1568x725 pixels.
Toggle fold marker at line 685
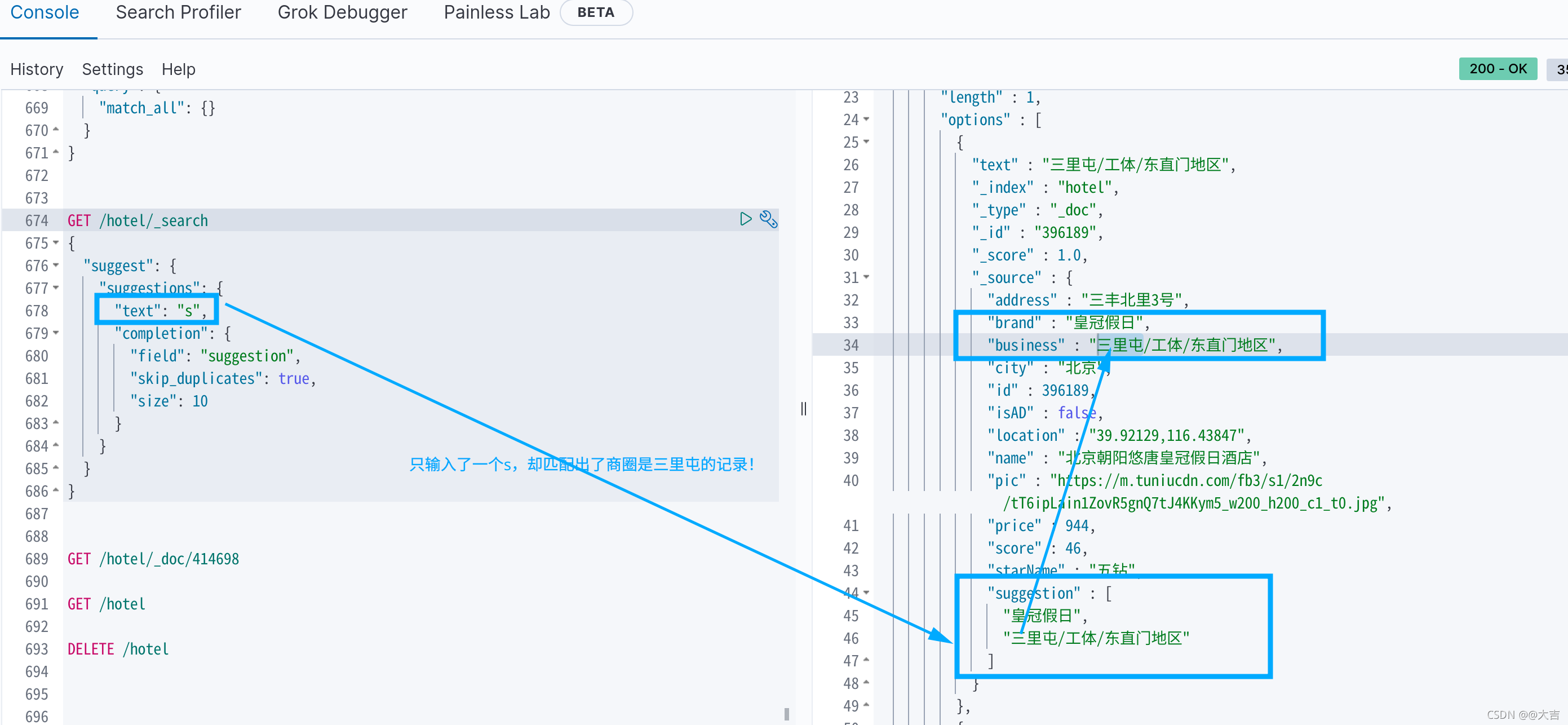coord(56,467)
